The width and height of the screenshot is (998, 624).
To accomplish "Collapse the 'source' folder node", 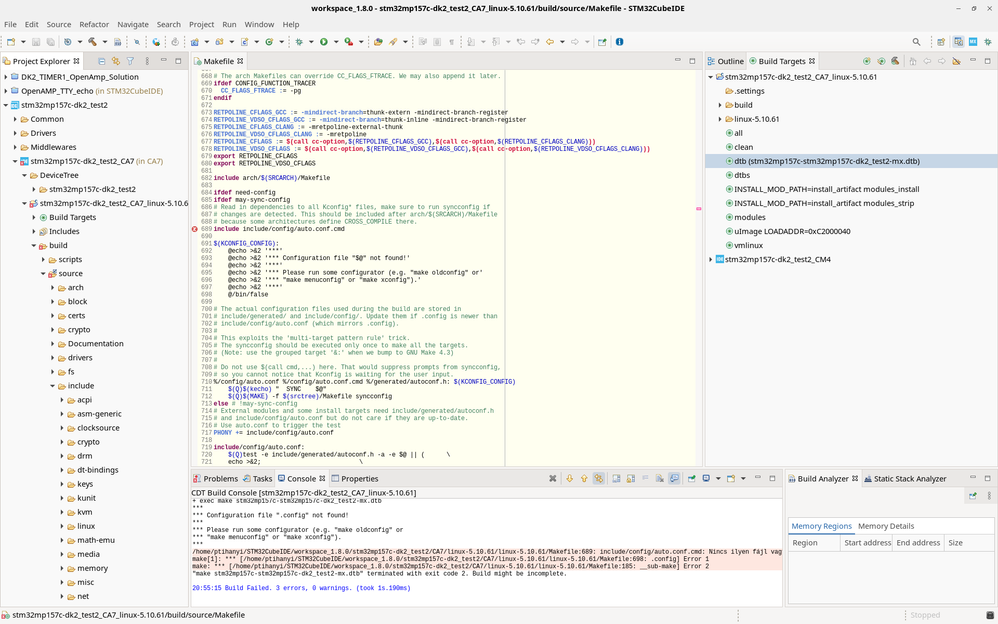I will (x=43, y=274).
